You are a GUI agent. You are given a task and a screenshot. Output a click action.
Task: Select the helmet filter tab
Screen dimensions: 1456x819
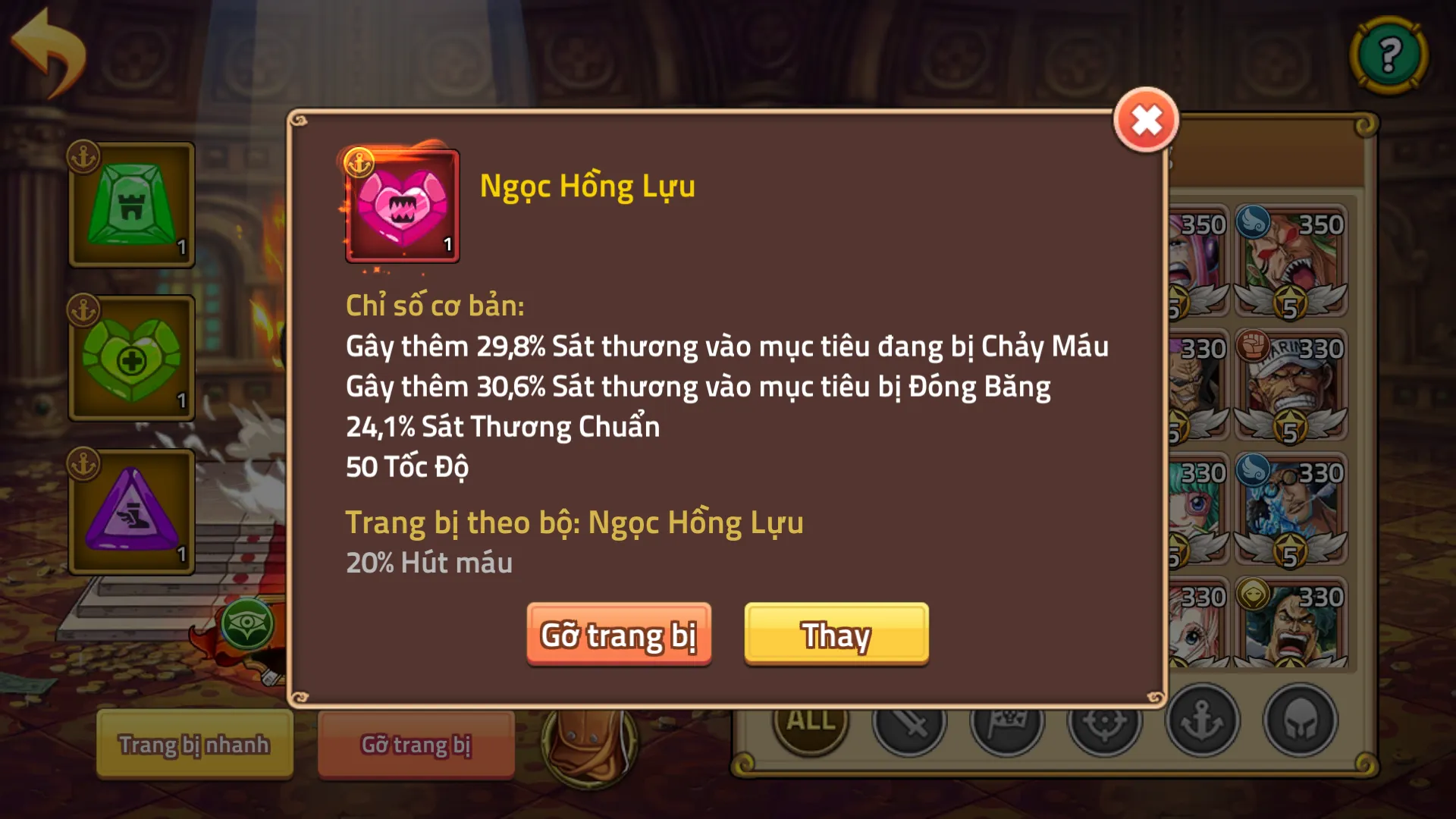point(1301,720)
